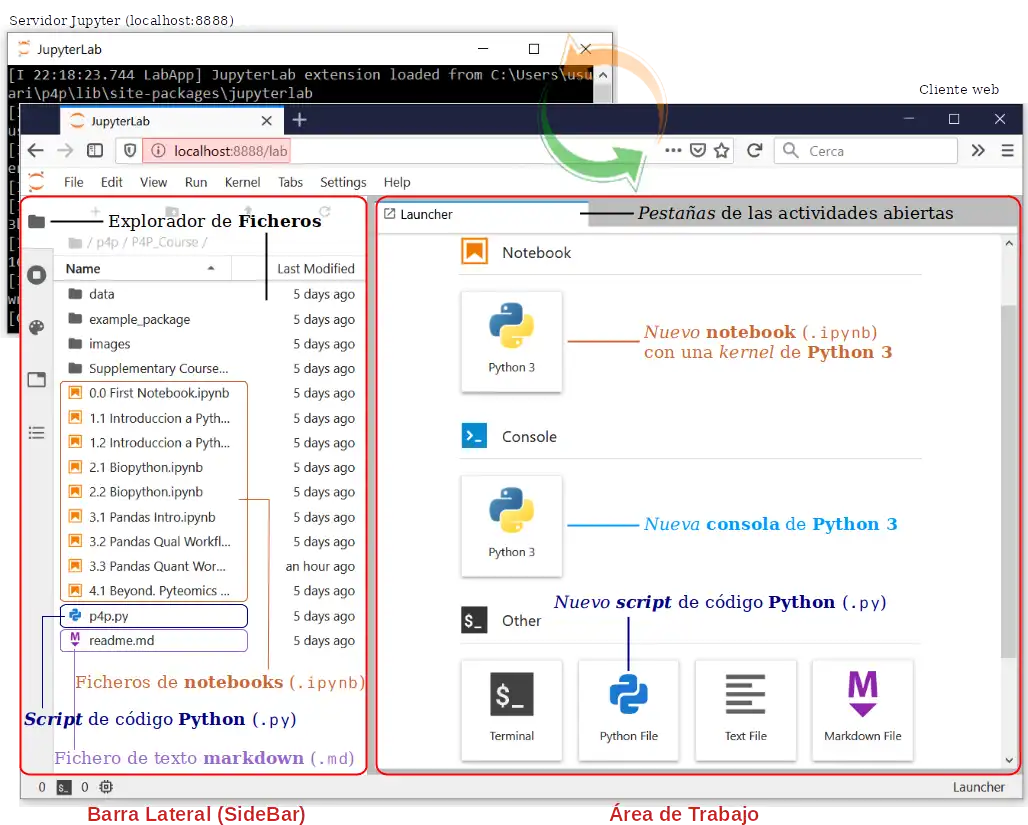
Task: Open the Help menu
Action: [397, 182]
